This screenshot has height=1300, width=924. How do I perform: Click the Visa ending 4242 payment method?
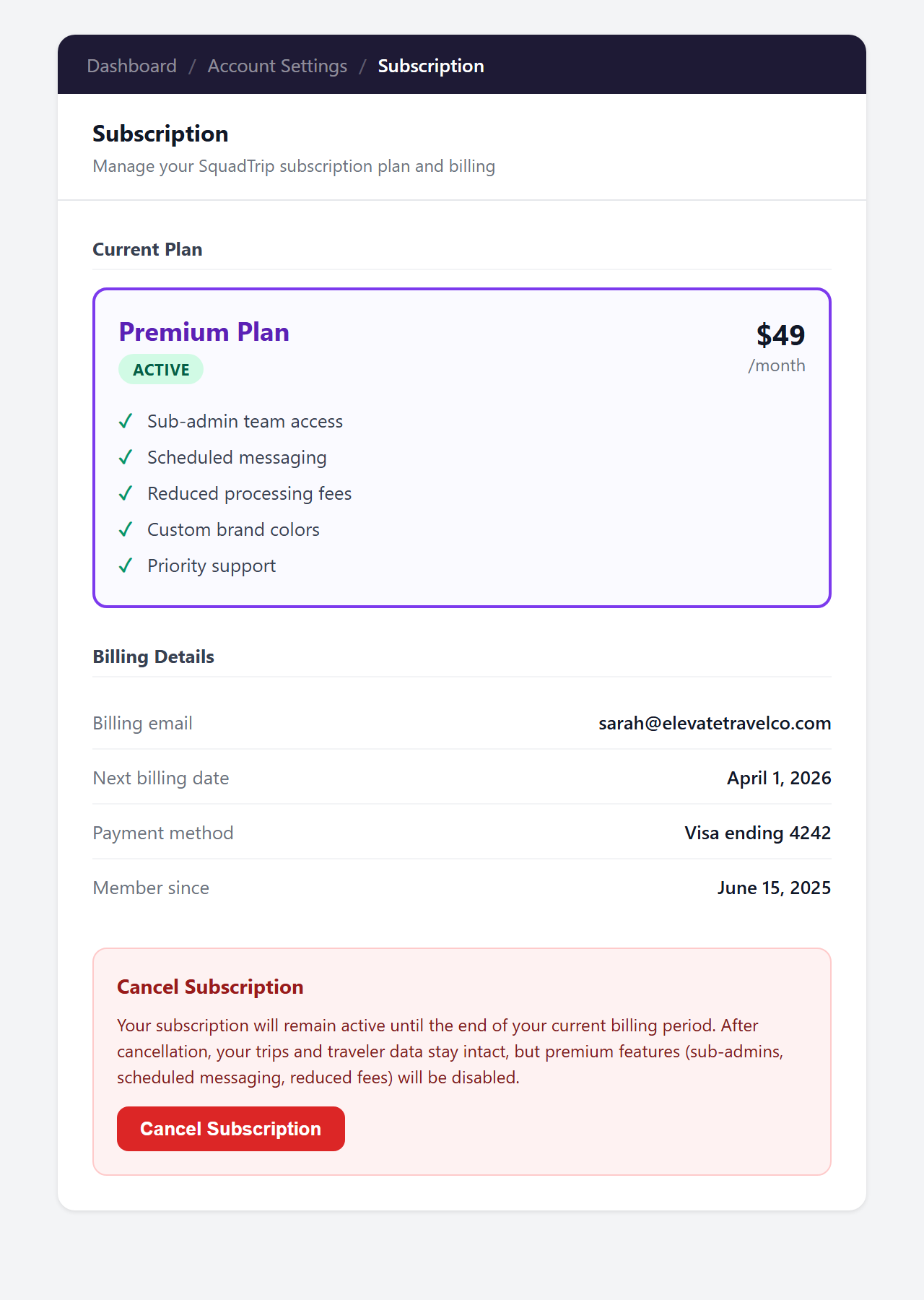click(757, 833)
